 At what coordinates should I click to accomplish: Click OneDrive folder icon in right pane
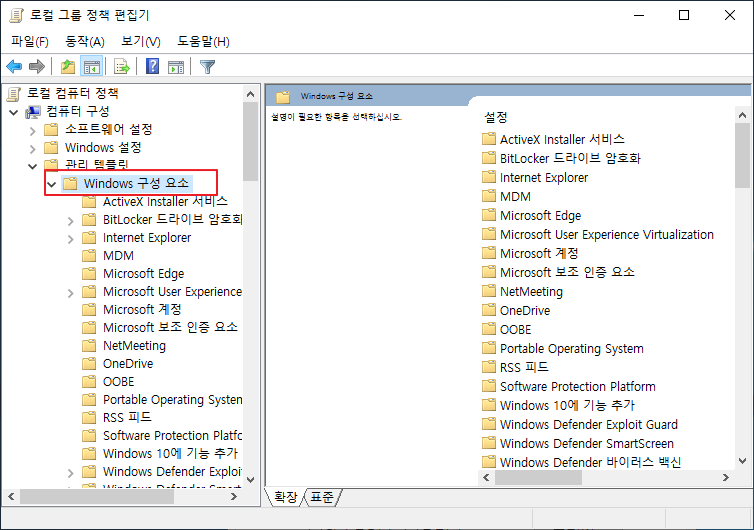[x=489, y=310]
